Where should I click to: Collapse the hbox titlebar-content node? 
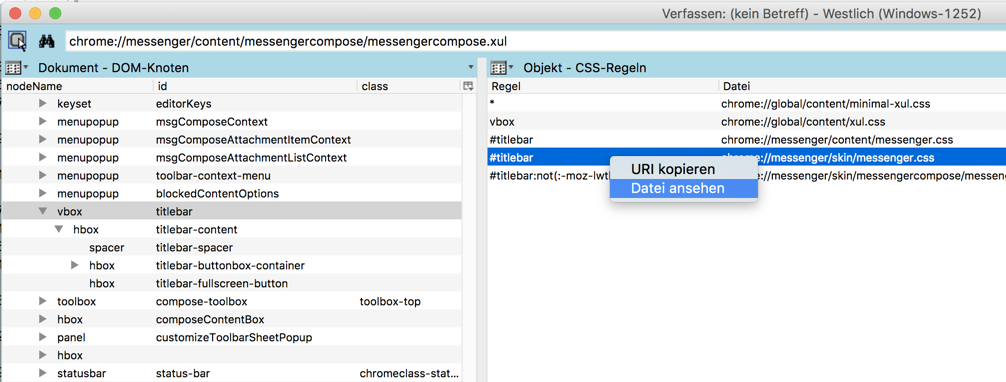(59, 229)
